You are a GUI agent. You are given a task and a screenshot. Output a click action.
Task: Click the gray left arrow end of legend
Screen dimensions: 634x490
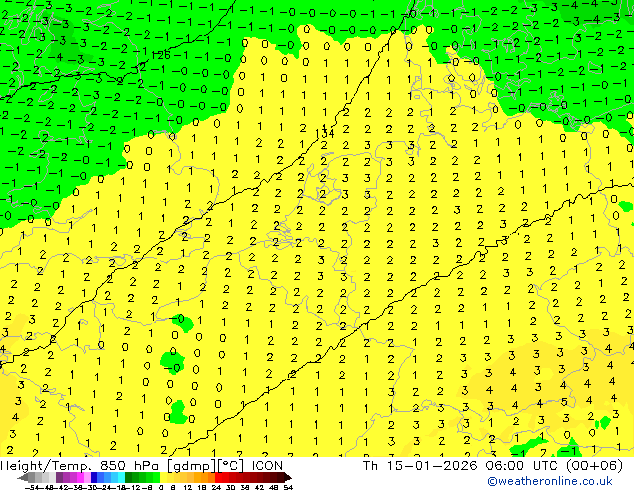[23, 477]
